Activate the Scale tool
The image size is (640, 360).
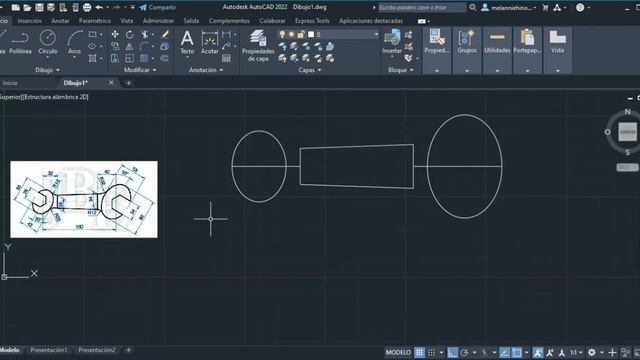[129, 58]
